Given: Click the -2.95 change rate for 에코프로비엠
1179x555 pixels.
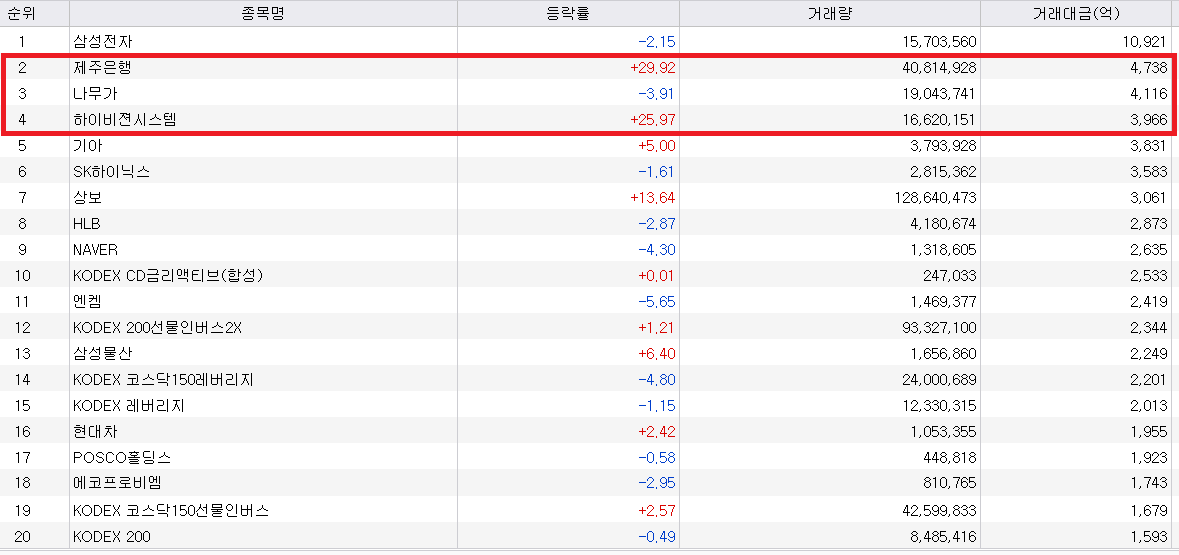Looking at the screenshot, I should point(656,484).
